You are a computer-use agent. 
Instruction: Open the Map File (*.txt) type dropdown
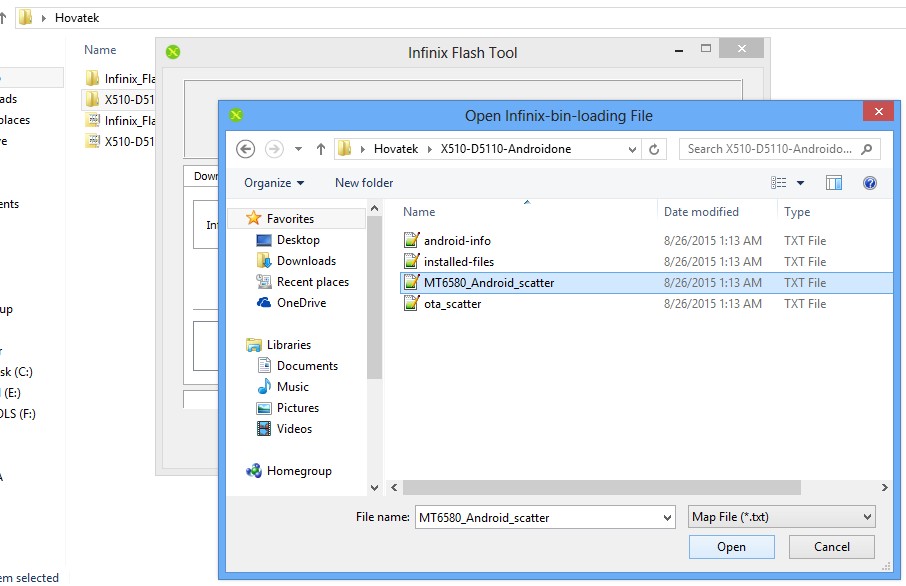point(782,517)
